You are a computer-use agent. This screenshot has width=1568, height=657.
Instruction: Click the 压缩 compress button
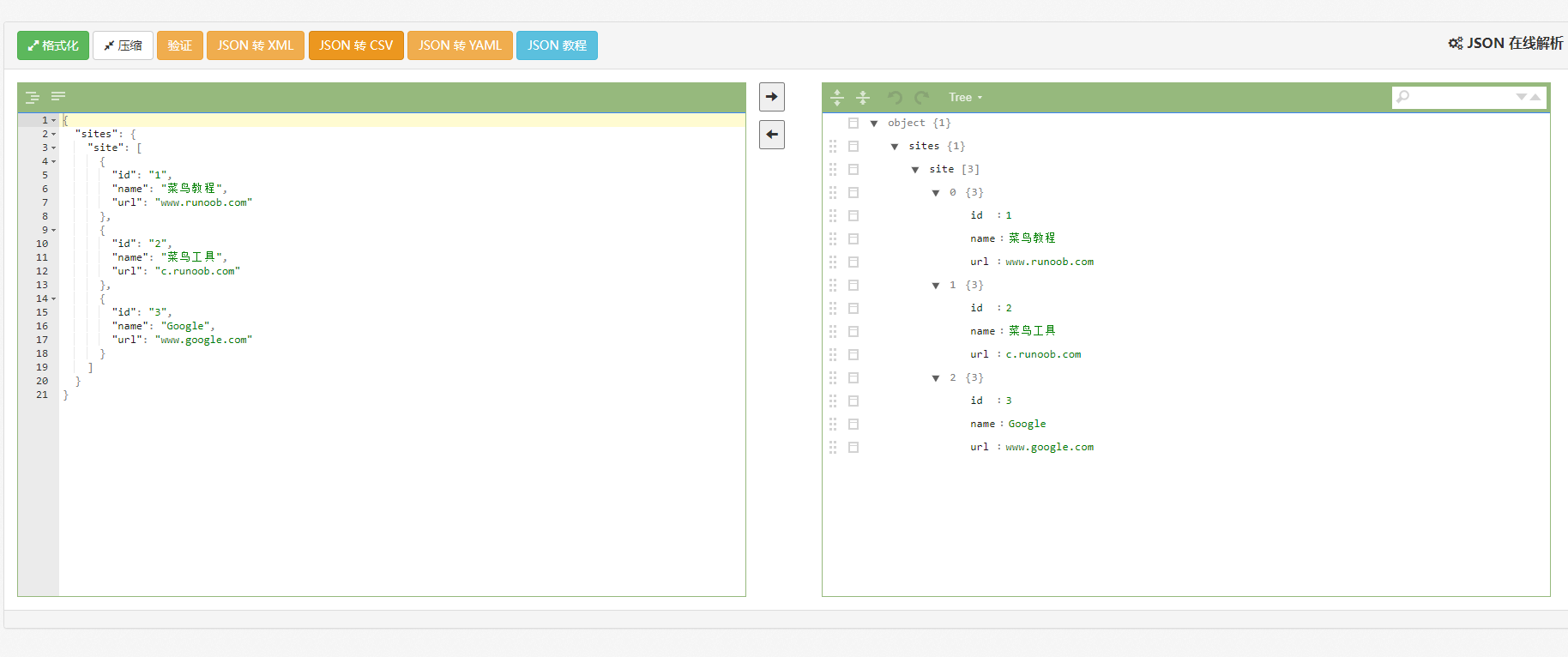pyautogui.click(x=123, y=45)
